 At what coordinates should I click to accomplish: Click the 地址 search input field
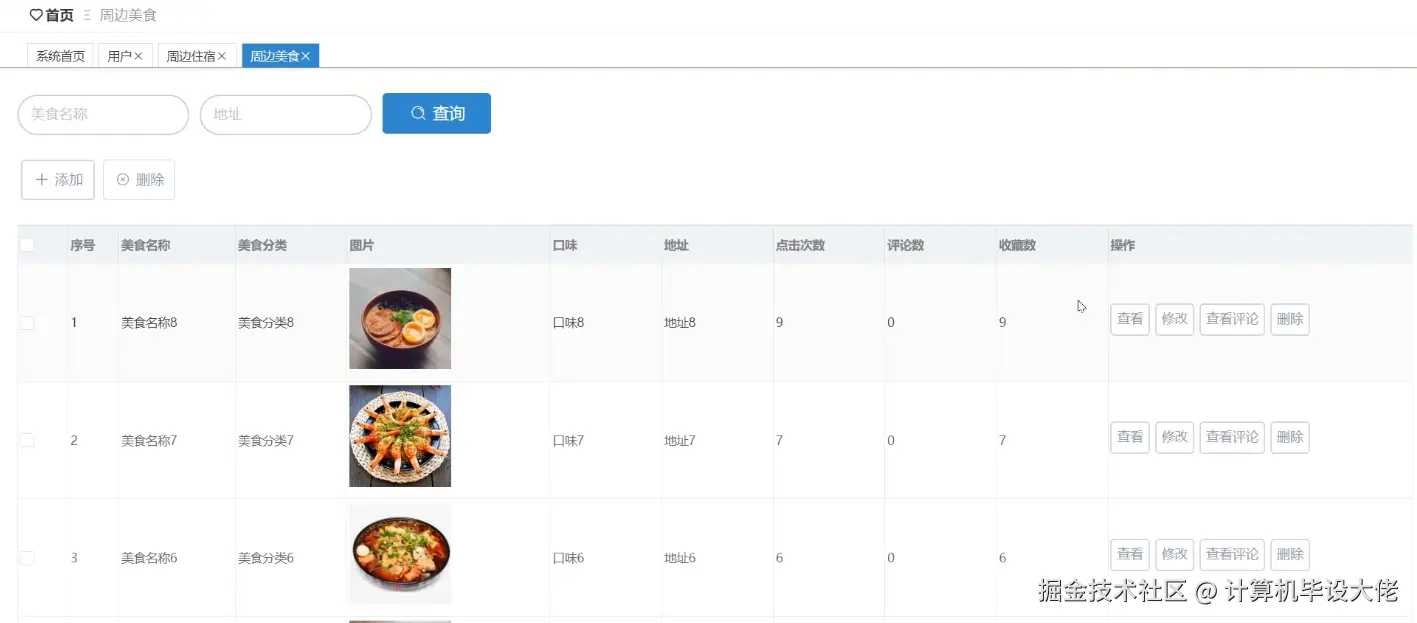pos(285,114)
